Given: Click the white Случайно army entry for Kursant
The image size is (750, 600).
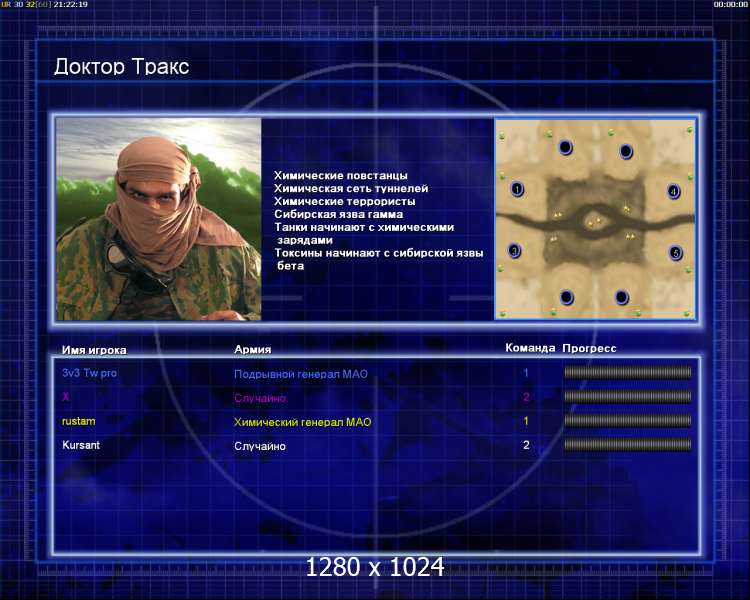Looking at the screenshot, I should (x=260, y=446).
